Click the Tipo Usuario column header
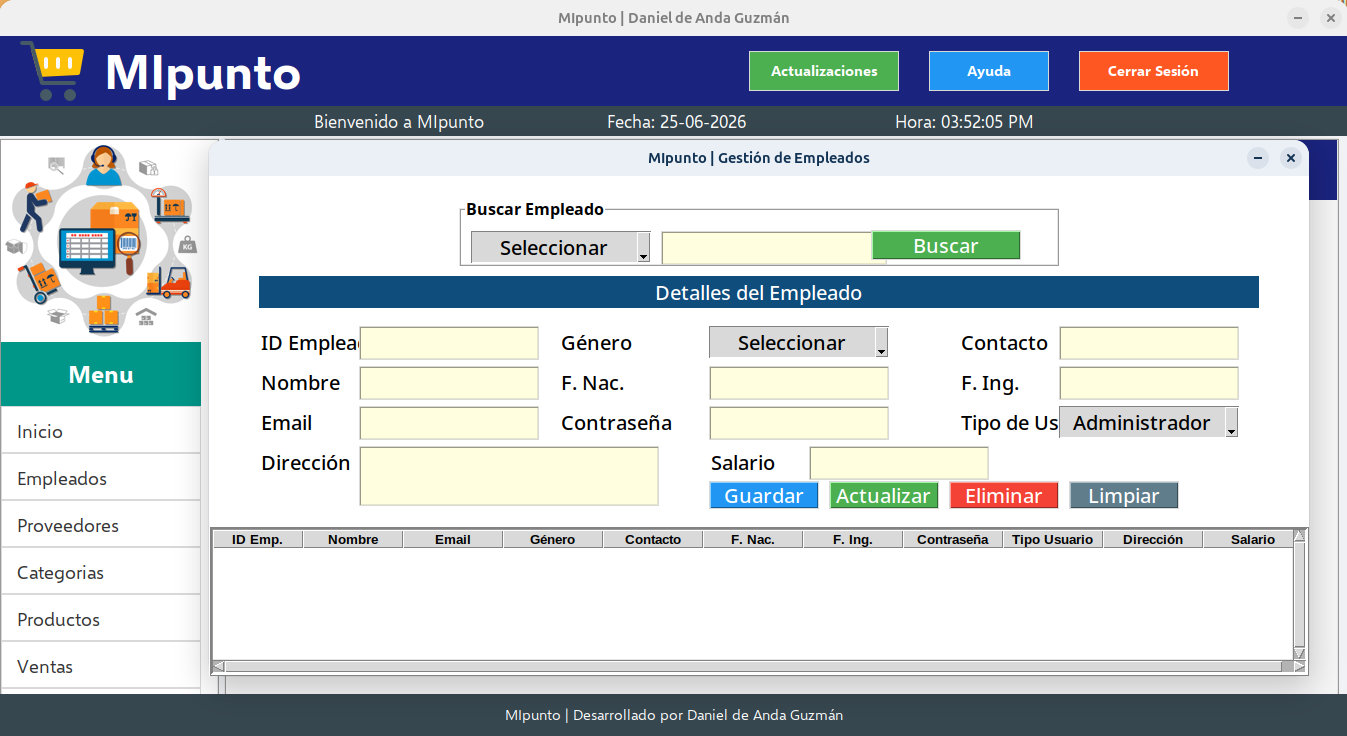1347x736 pixels. [1053, 539]
